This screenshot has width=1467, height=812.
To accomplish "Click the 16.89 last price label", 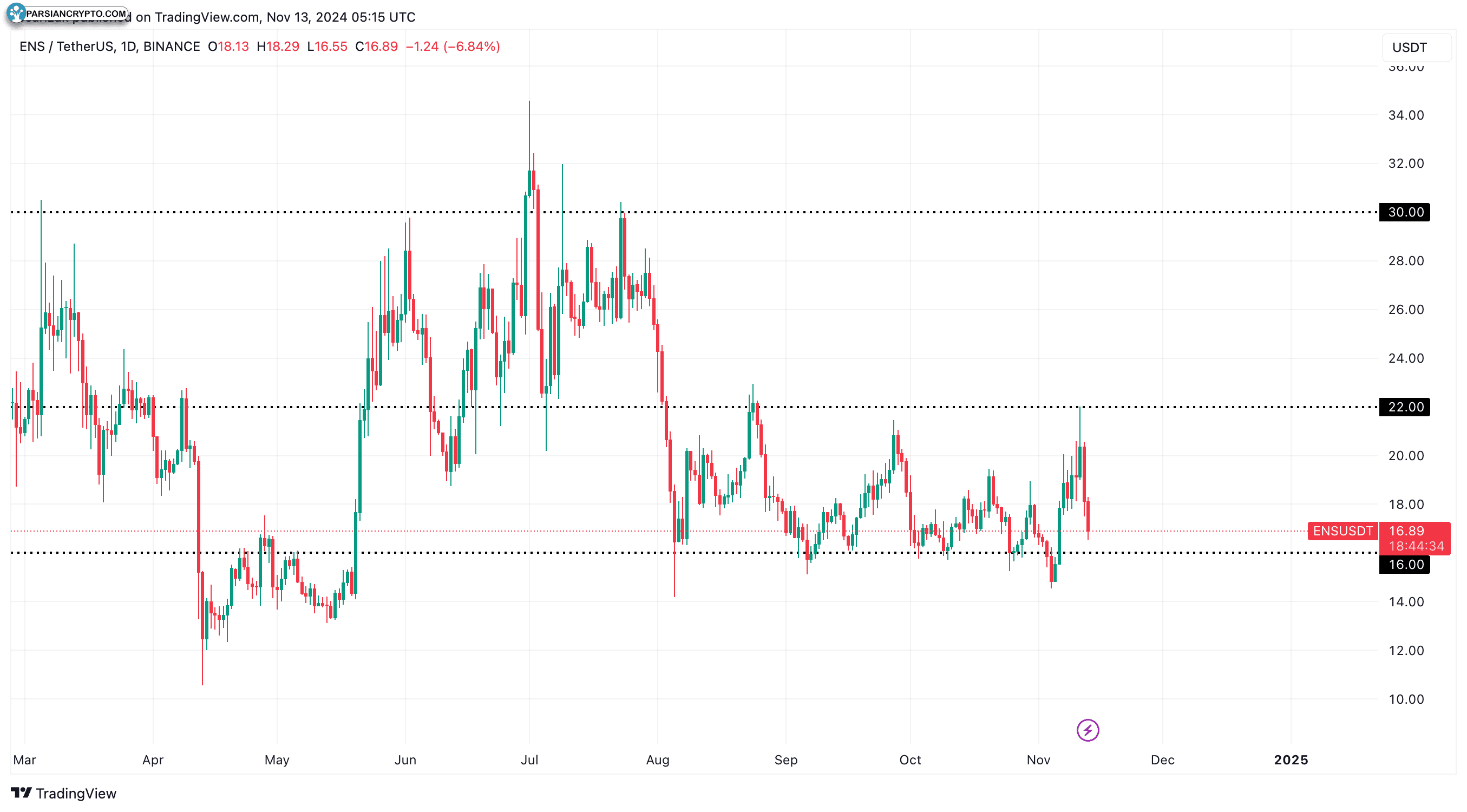I will pyautogui.click(x=1405, y=530).
